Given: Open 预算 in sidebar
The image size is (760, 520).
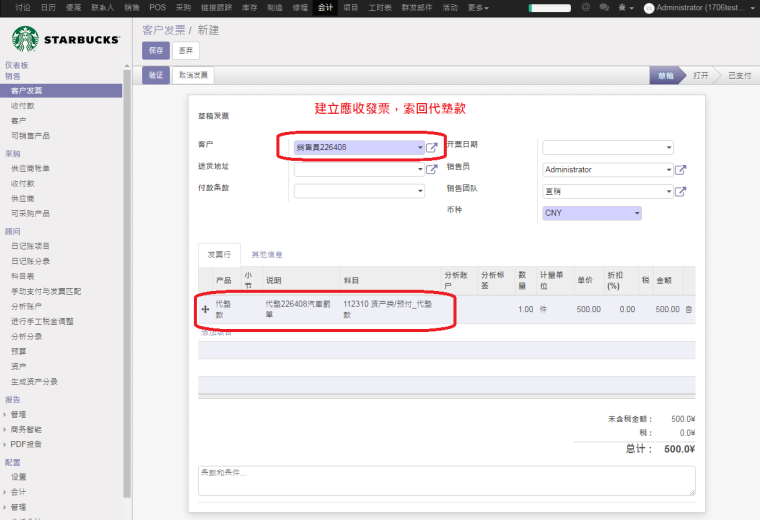Looking at the screenshot, I should click(18, 351).
